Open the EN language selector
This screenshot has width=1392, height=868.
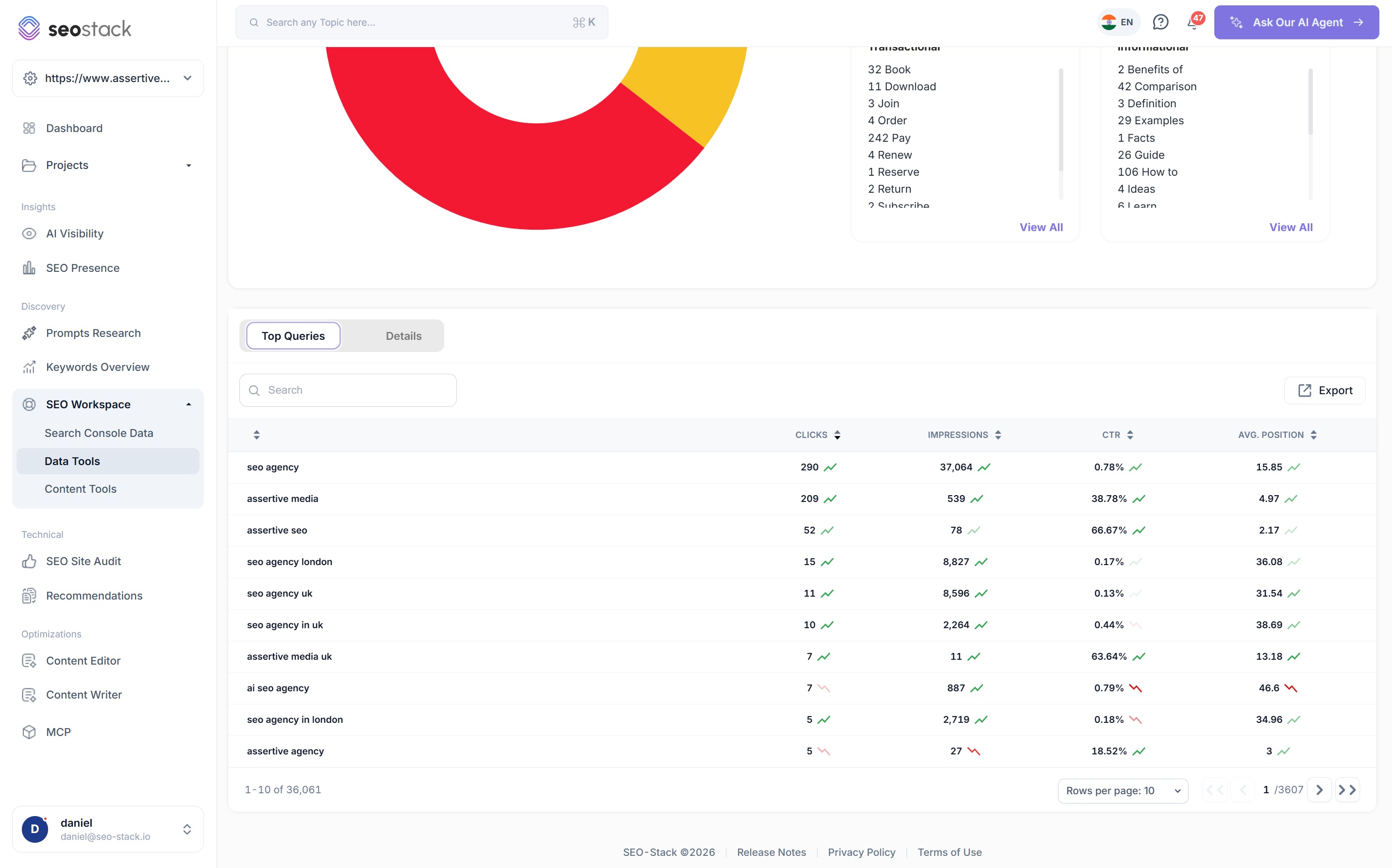click(1118, 22)
